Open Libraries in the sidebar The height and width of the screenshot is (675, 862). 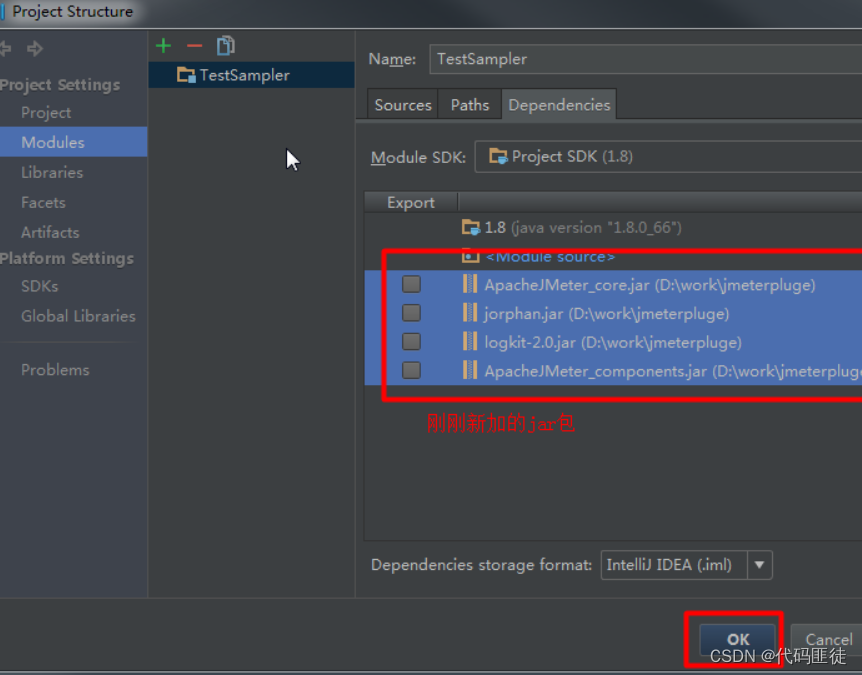[52, 173]
